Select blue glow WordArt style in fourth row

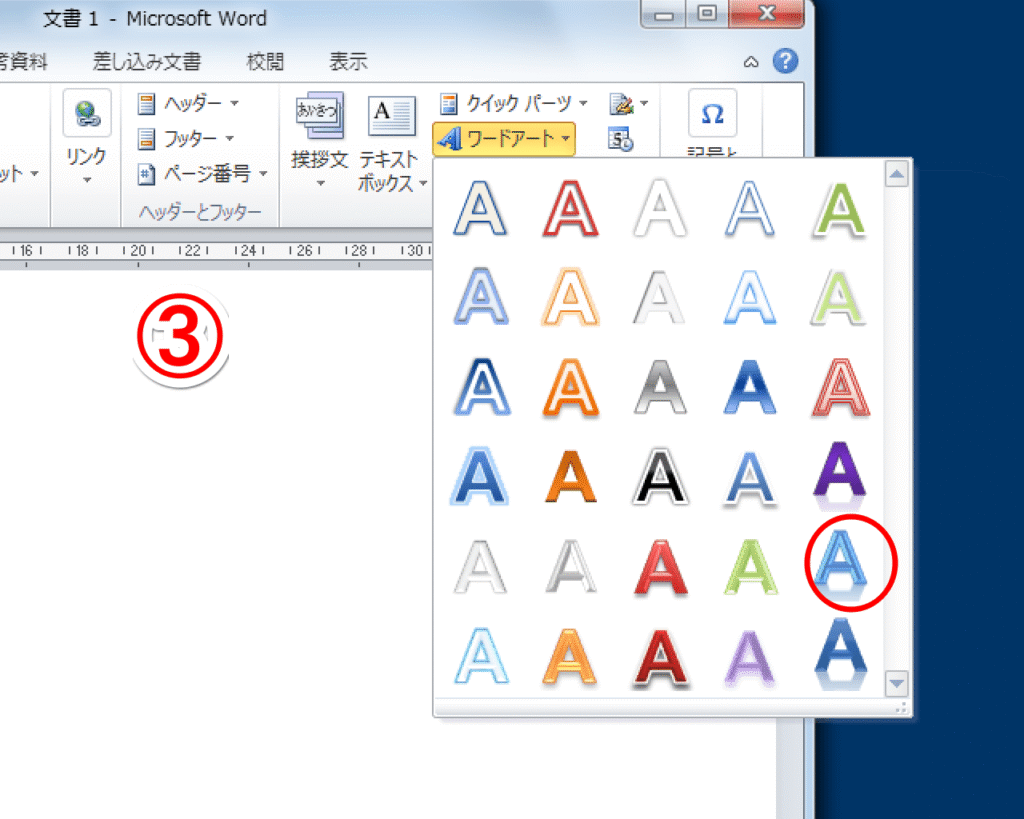(x=480, y=476)
